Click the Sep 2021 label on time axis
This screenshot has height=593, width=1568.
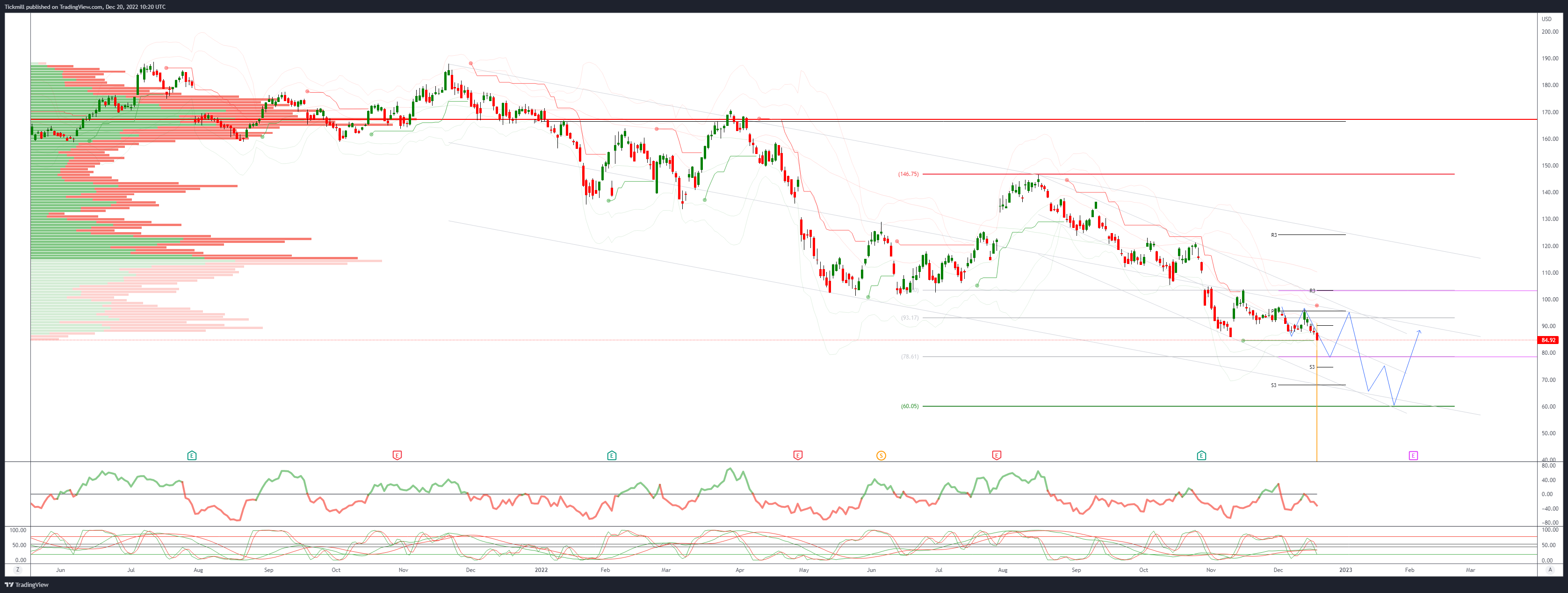click(x=268, y=570)
